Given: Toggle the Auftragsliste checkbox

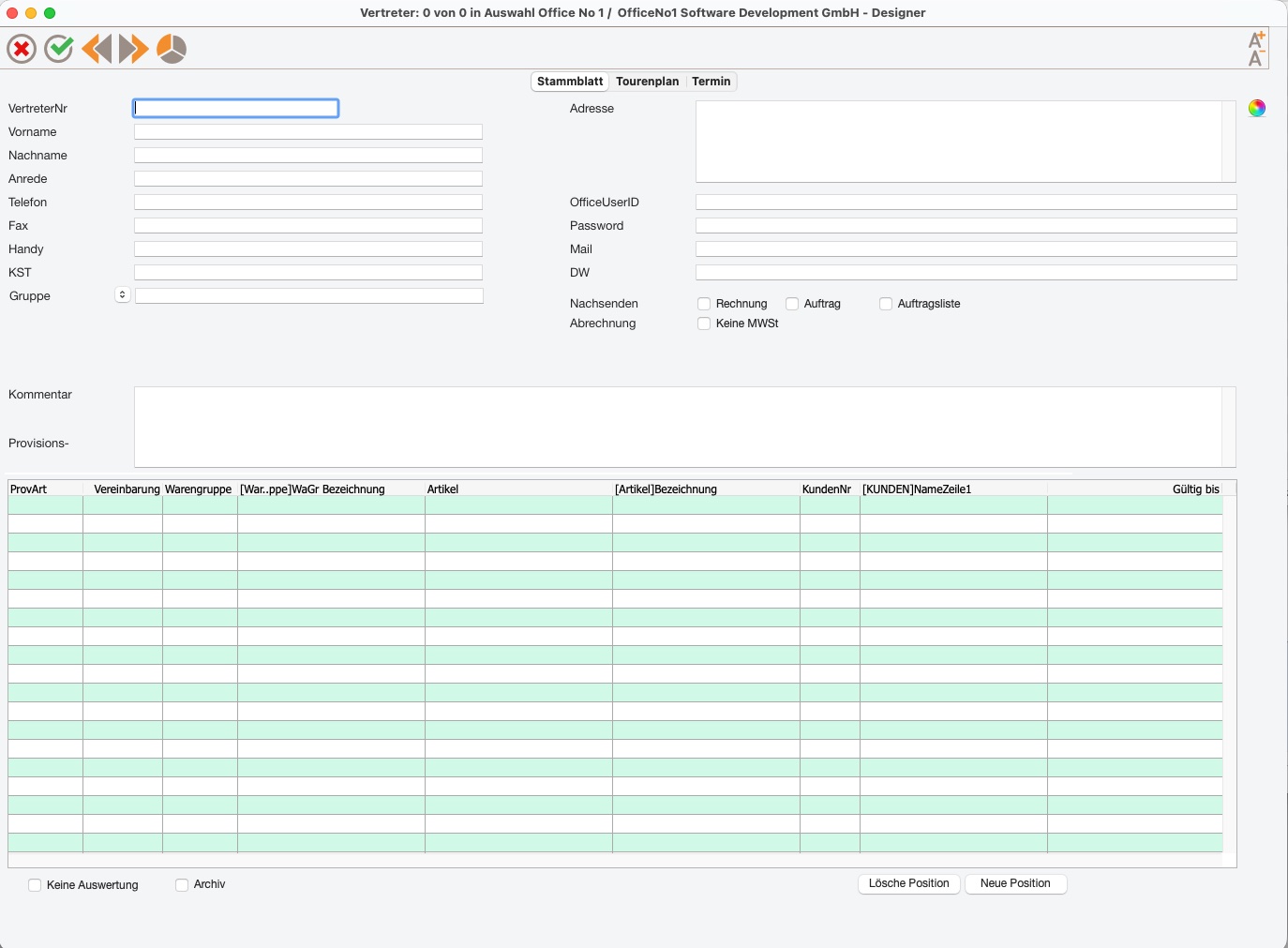Looking at the screenshot, I should 886,304.
